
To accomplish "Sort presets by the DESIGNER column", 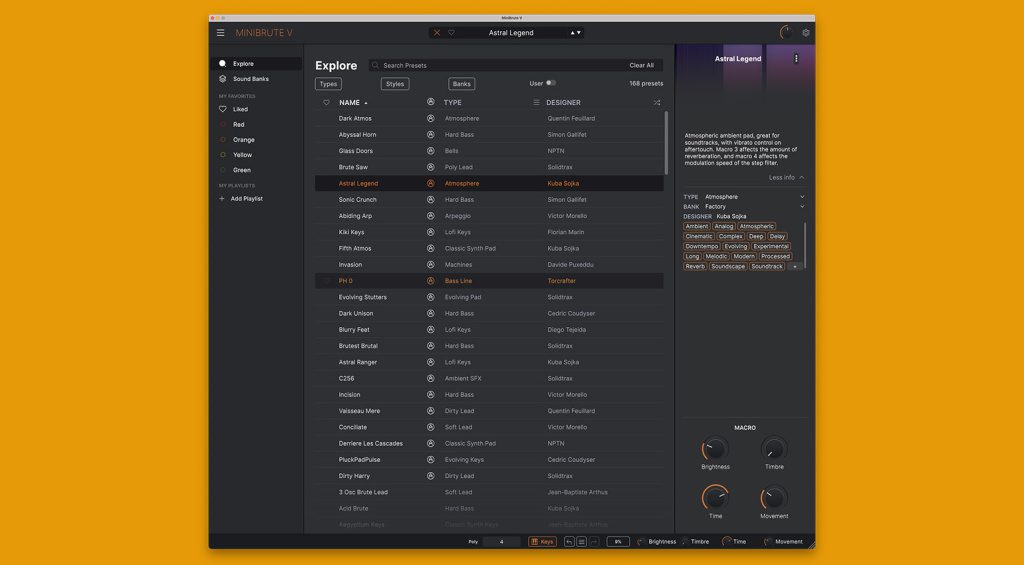I will point(564,103).
